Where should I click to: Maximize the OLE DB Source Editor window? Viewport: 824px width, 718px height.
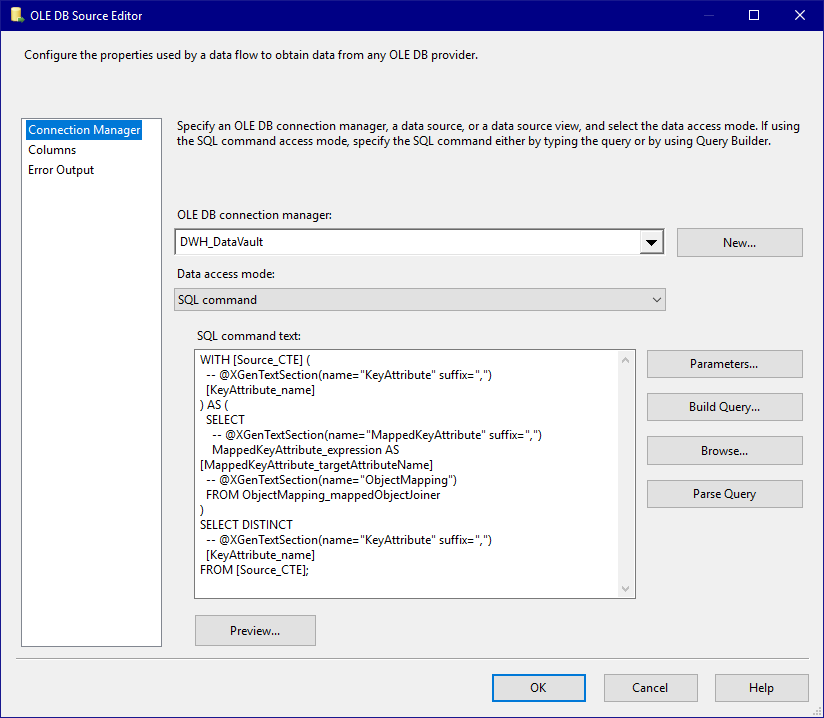point(754,15)
